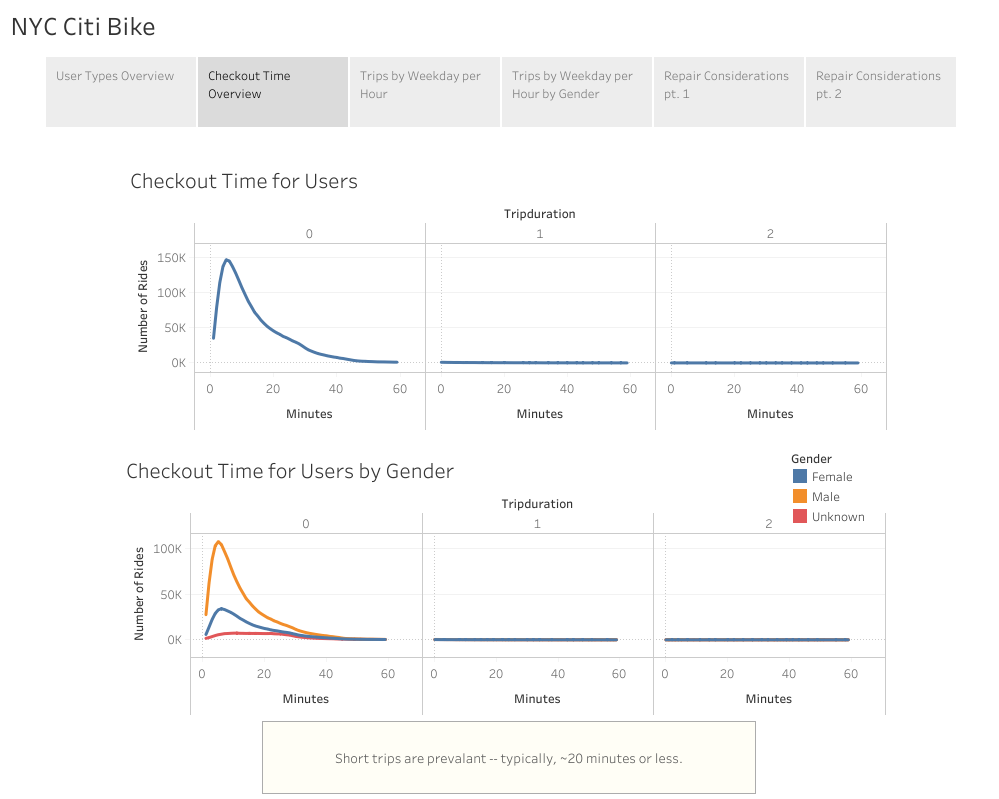The height and width of the screenshot is (799, 999).
Task: Click the Tripduration header above gender chart
Action: point(537,504)
